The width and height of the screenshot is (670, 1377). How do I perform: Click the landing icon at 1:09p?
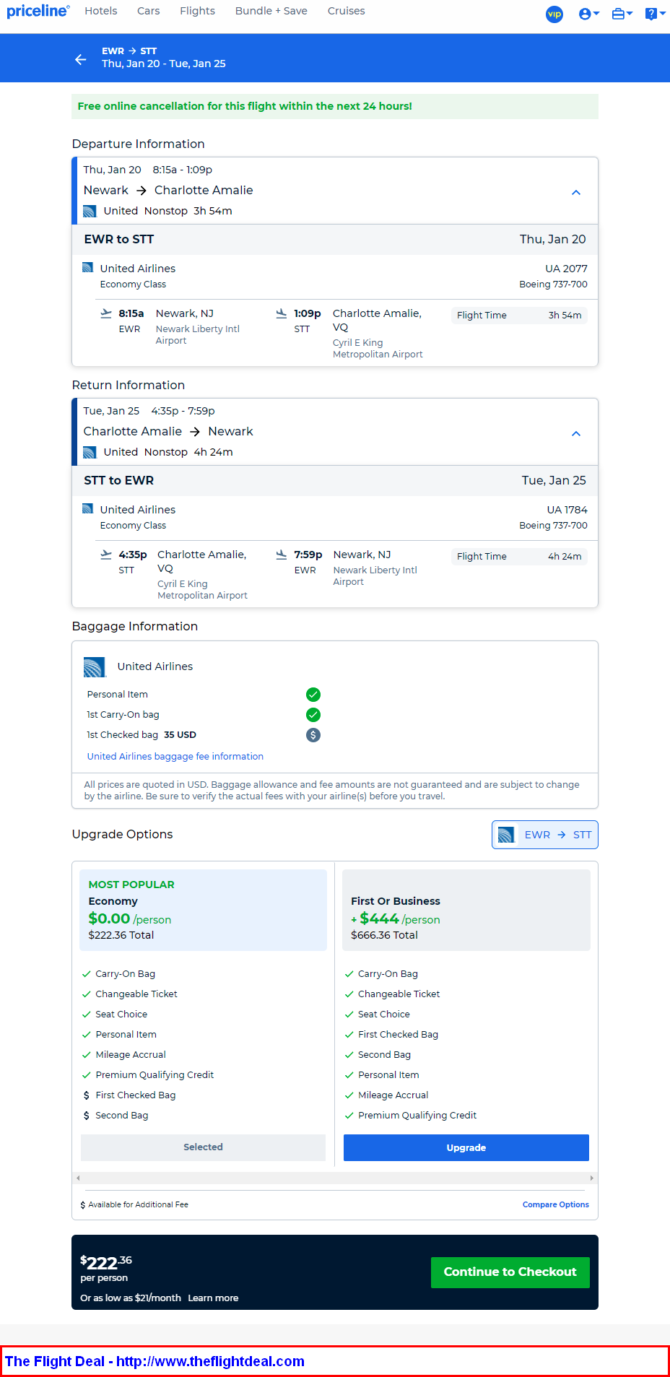click(281, 314)
